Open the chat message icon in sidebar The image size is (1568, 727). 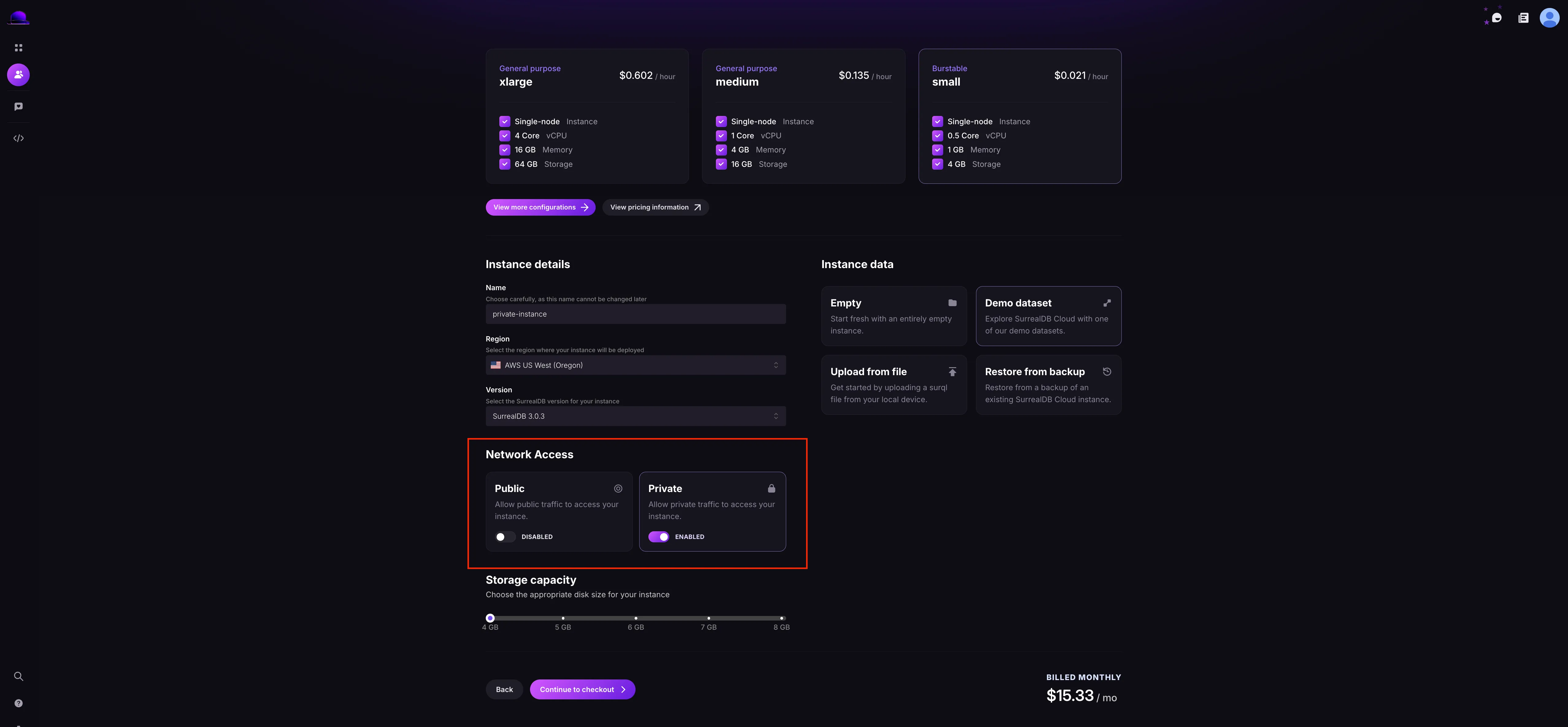(18, 106)
